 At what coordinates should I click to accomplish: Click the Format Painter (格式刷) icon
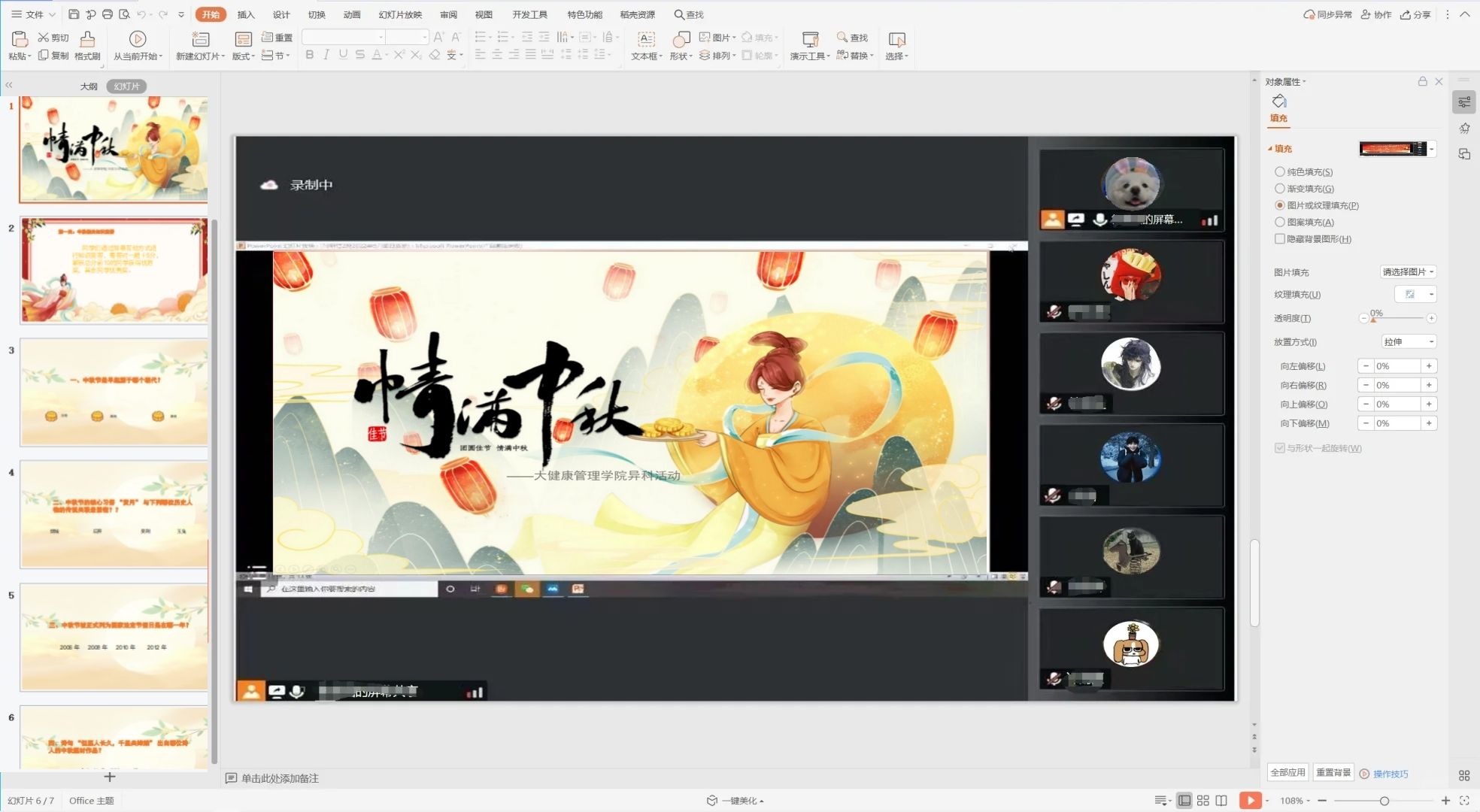[x=87, y=39]
